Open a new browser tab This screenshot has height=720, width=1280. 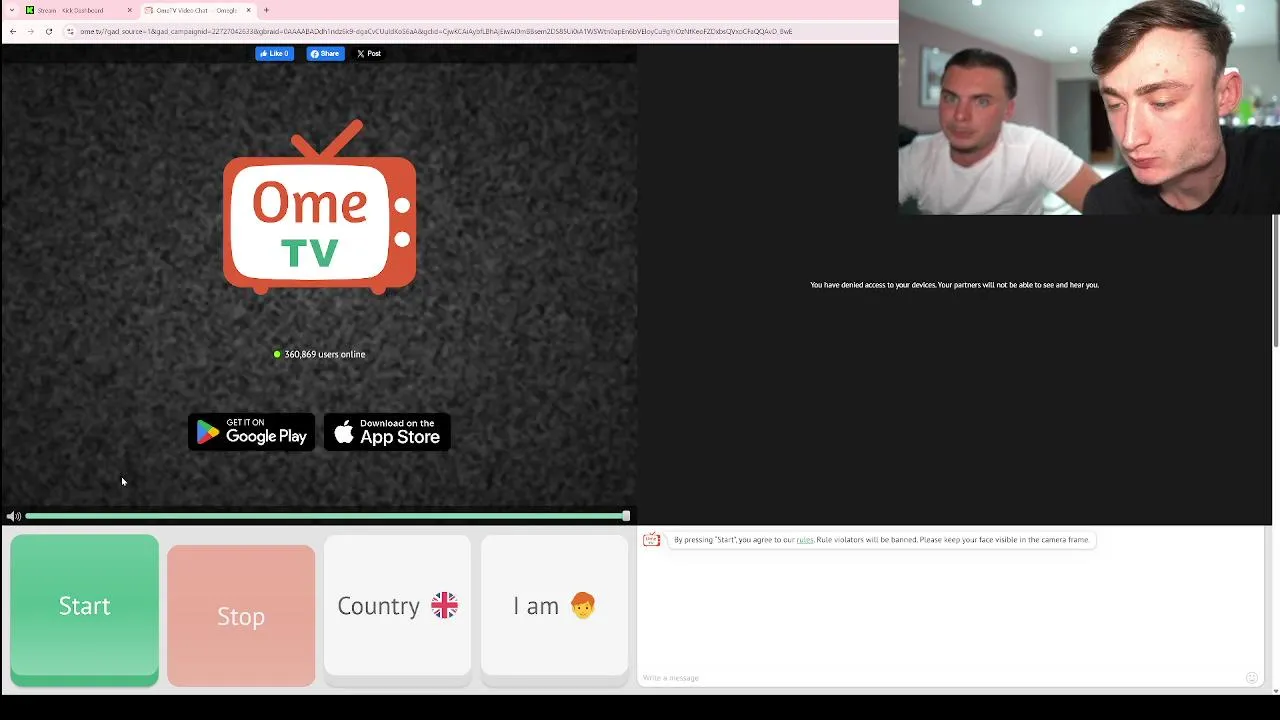[x=266, y=10]
